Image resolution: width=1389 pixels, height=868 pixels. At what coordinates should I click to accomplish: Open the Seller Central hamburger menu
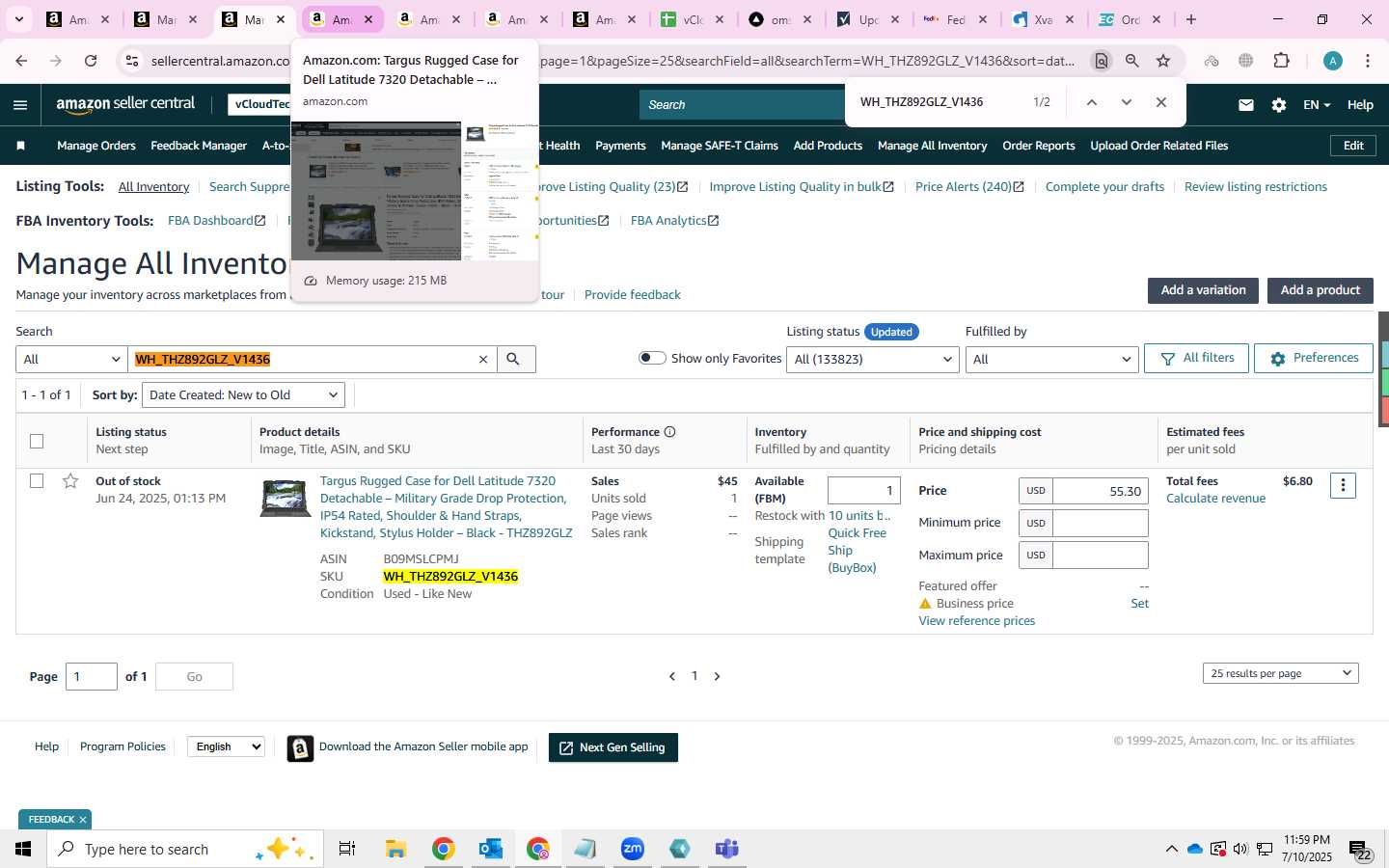click(x=20, y=105)
